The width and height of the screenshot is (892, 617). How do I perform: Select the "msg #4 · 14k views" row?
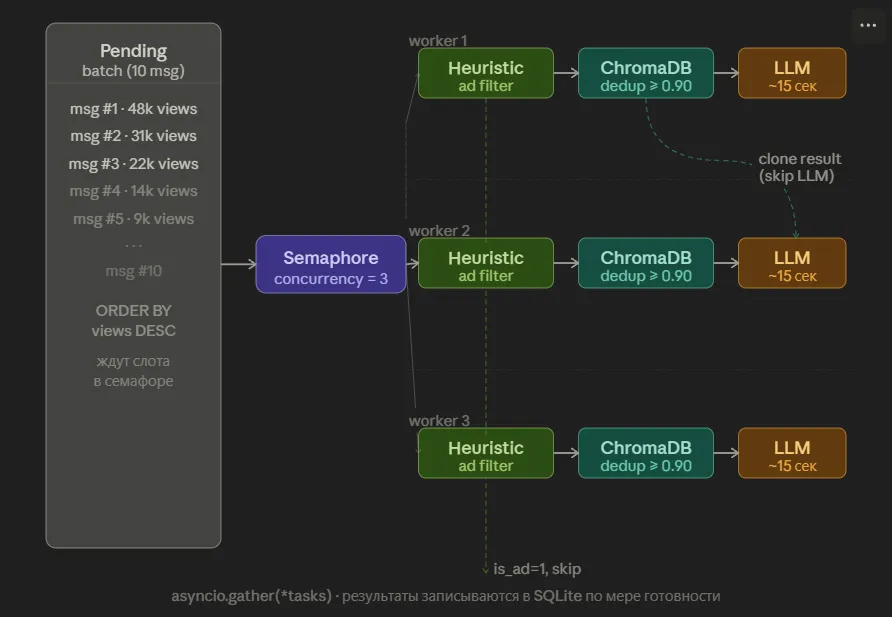134,191
